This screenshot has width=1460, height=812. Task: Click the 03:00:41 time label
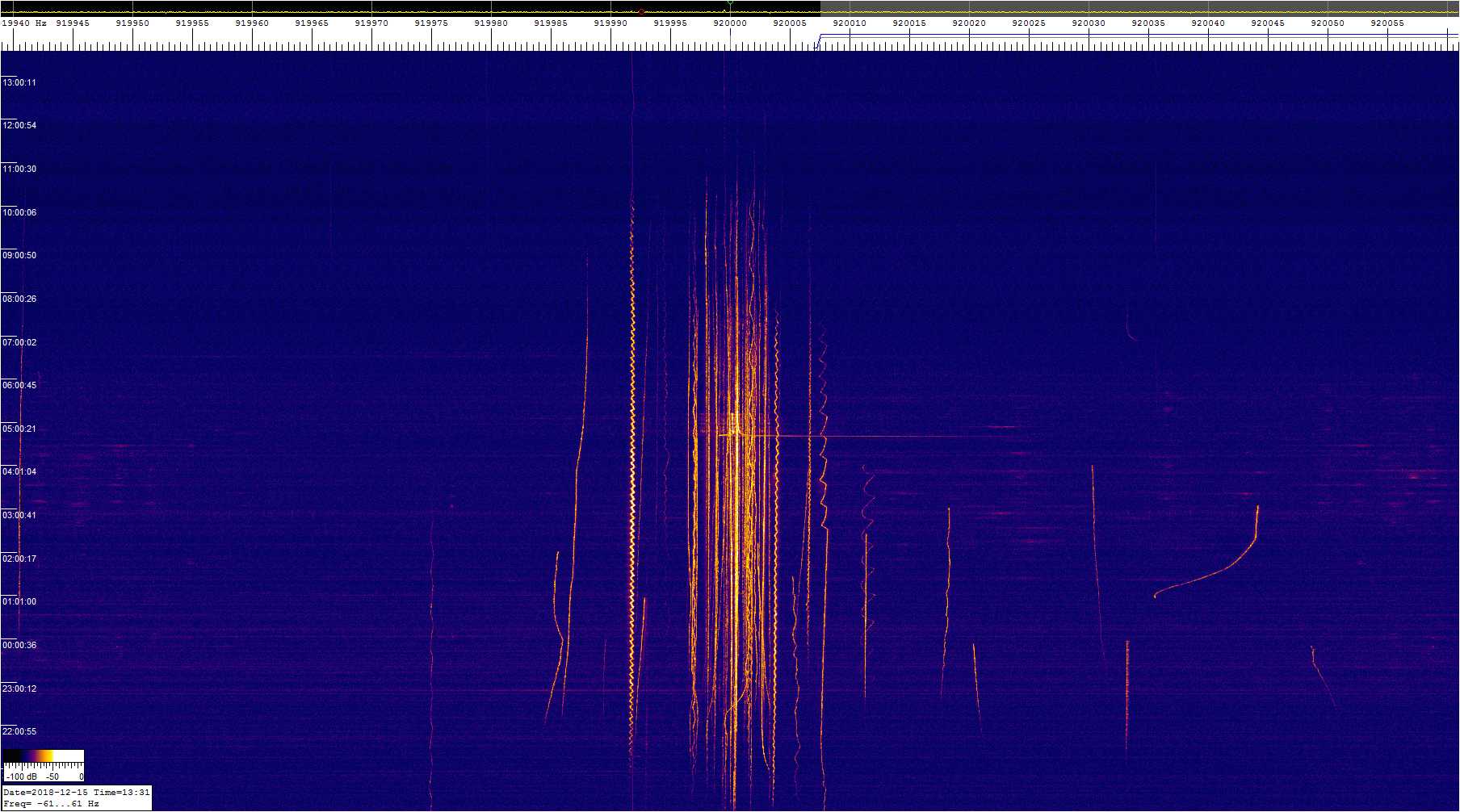coord(19,515)
